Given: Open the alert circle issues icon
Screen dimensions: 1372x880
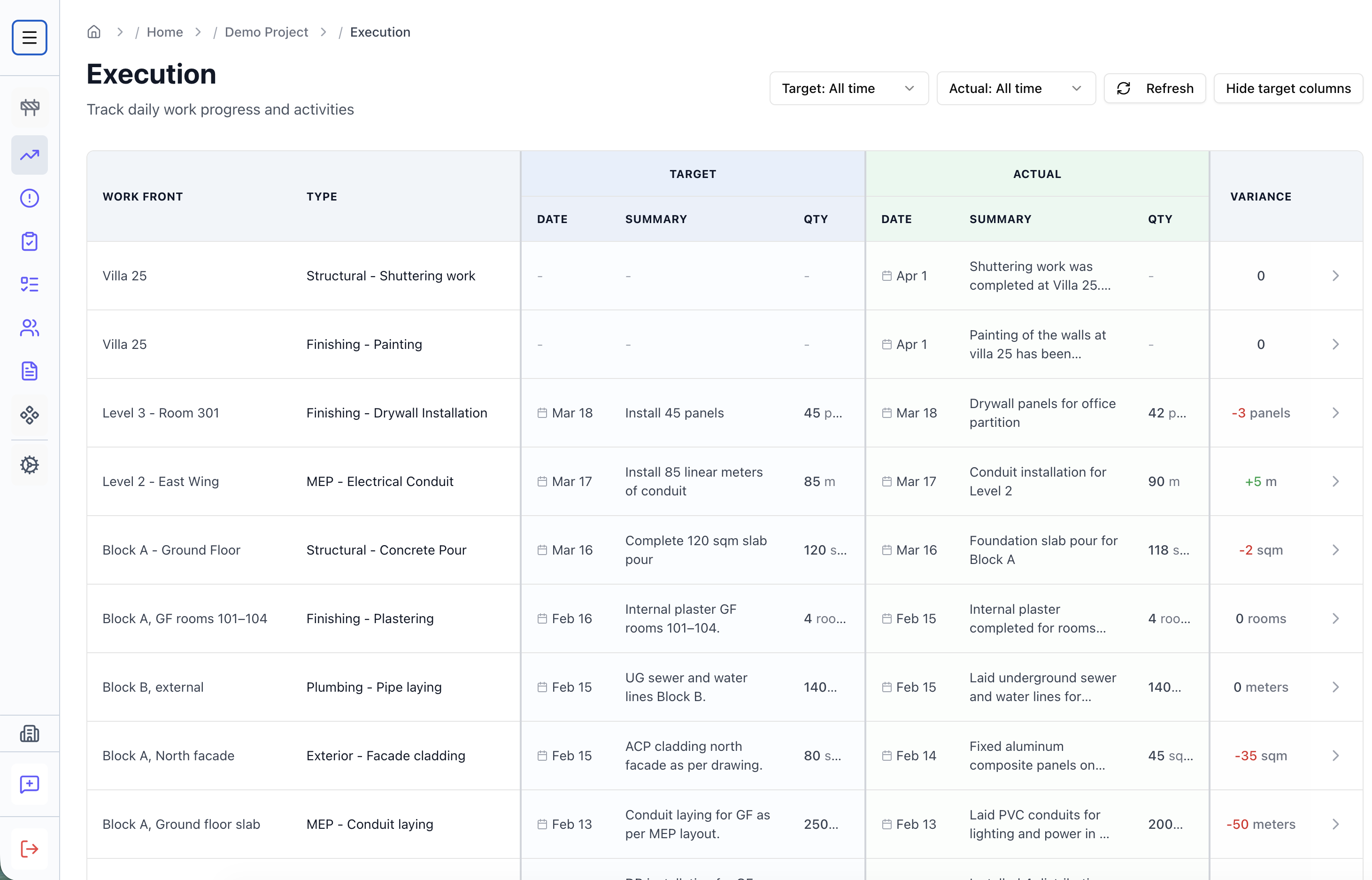Looking at the screenshot, I should [x=29, y=198].
